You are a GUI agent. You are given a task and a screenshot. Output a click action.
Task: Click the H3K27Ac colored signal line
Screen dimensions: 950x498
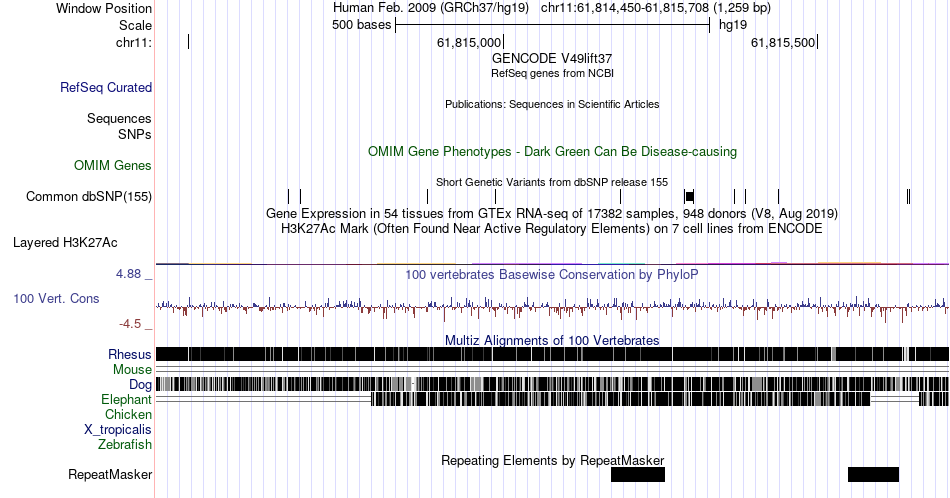[x=553, y=264]
